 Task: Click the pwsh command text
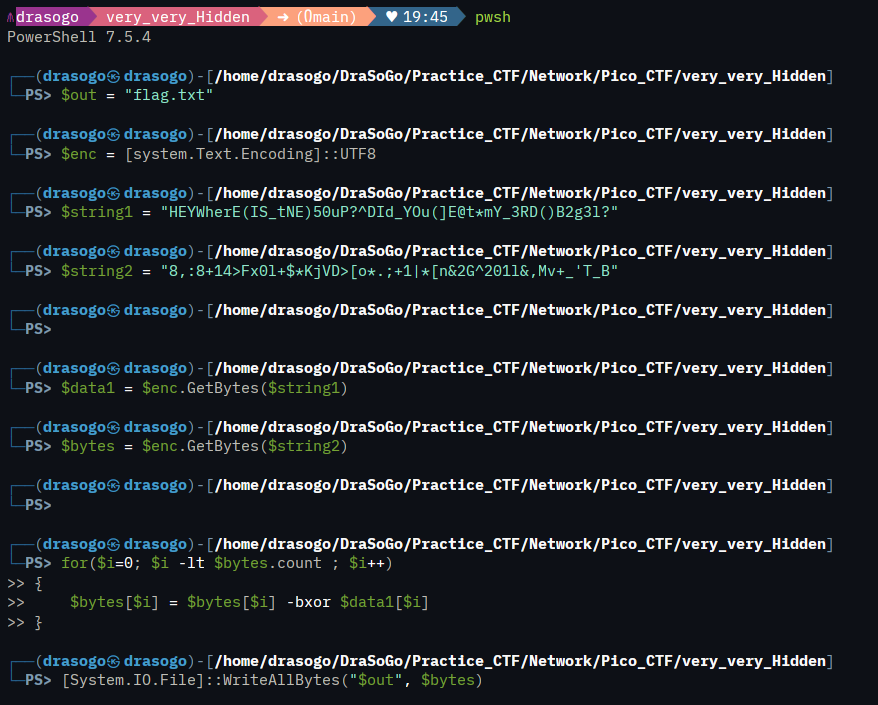493,17
